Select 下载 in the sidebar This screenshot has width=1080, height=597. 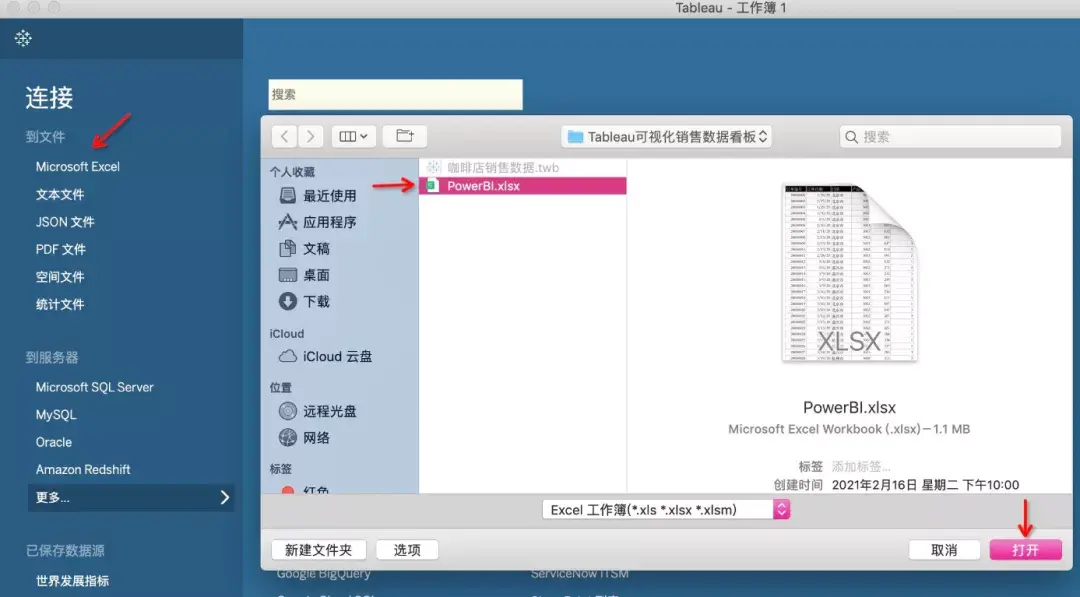coord(304,301)
